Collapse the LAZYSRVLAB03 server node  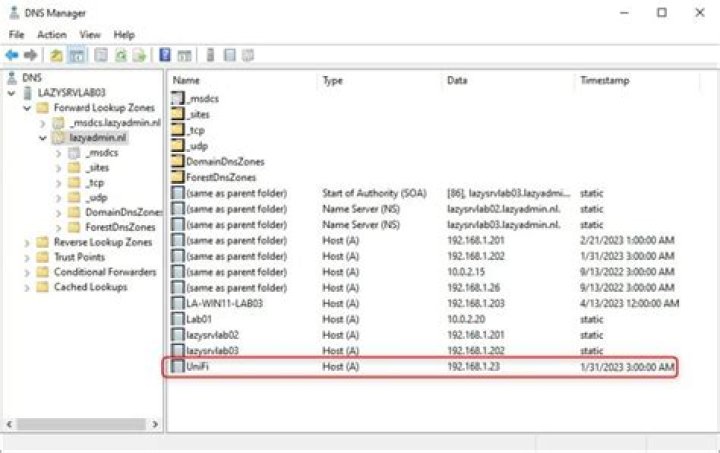(12, 93)
